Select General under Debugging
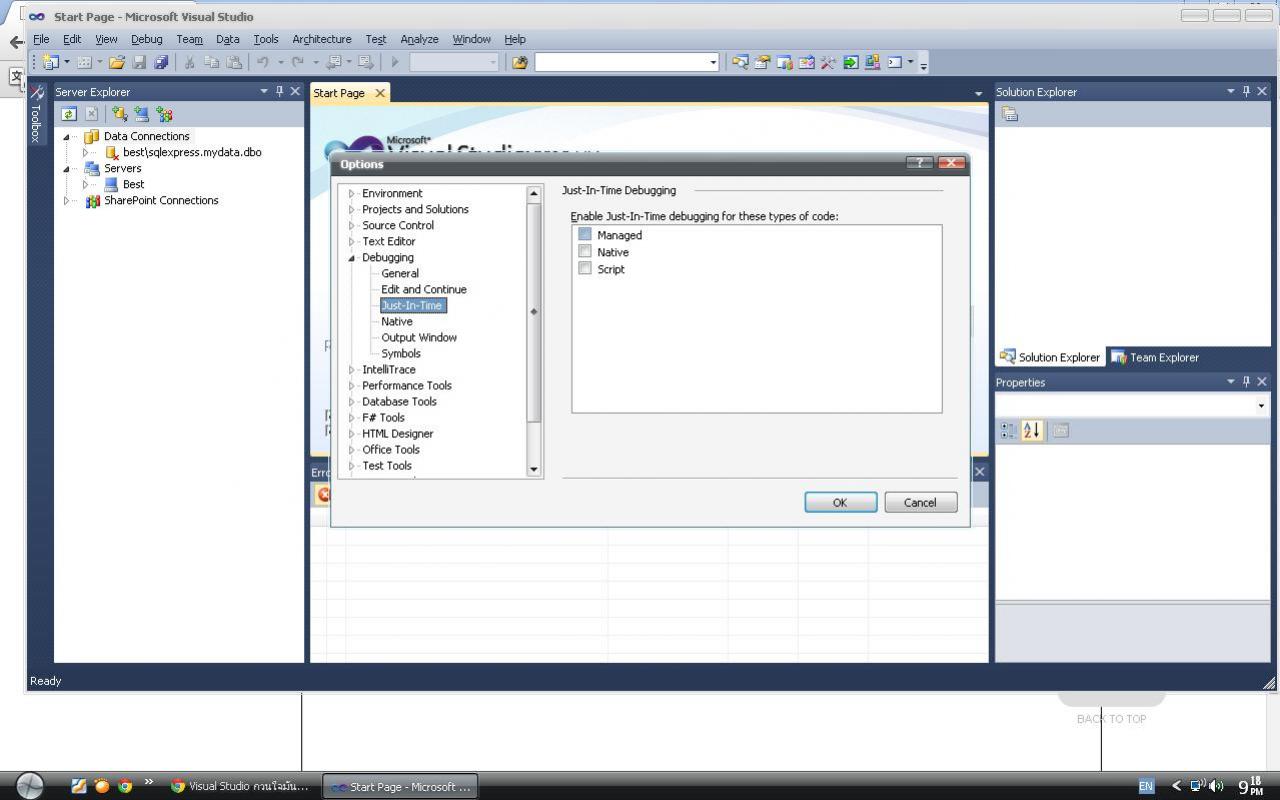1280x800 pixels. pyautogui.click(x=400, y=273)
